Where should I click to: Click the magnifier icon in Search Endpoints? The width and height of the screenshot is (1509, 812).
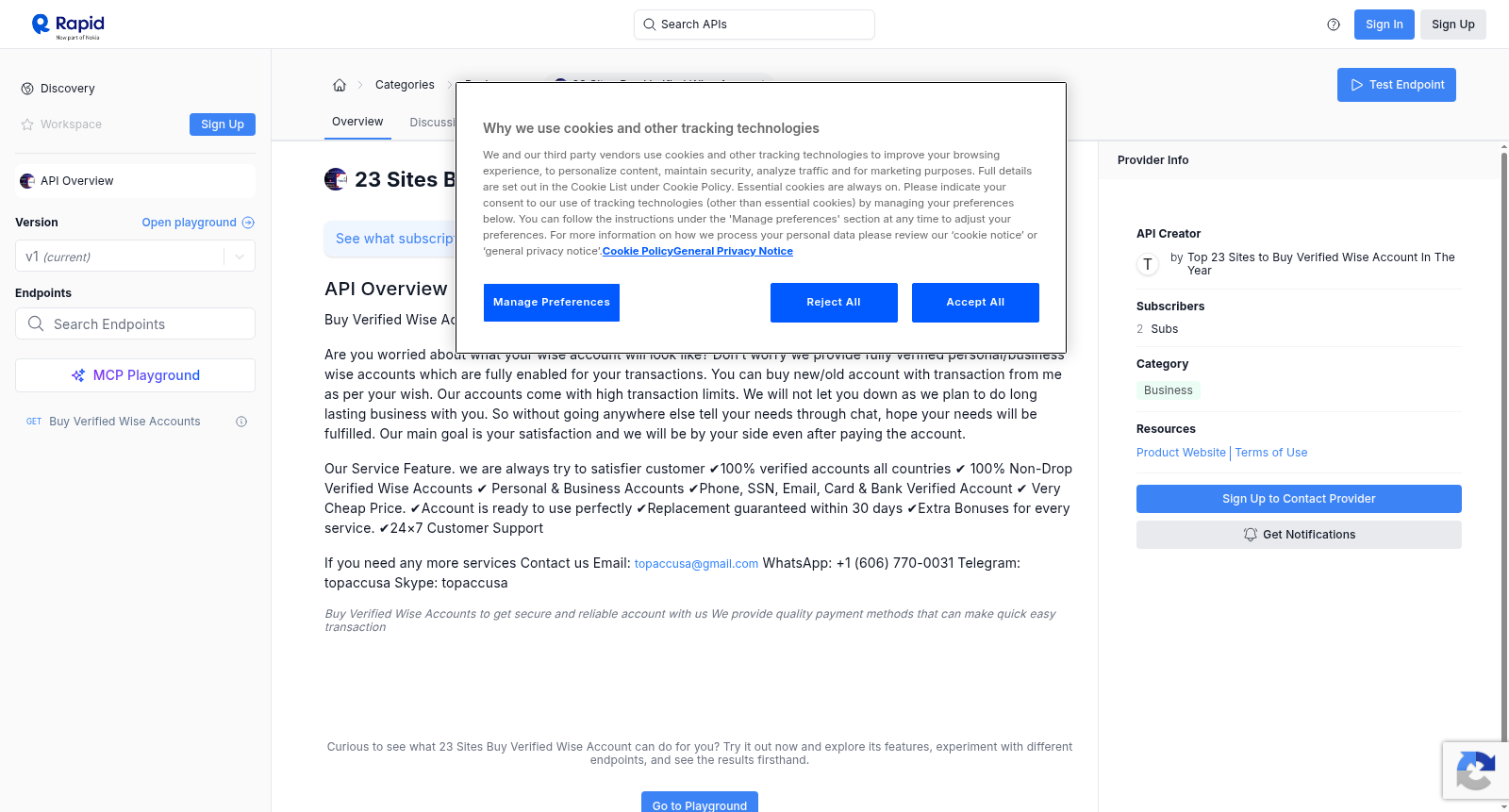36,323
